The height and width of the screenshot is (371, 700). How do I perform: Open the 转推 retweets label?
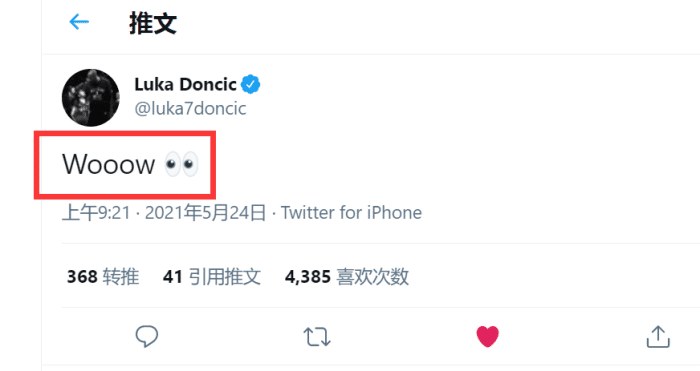point(121,277)
